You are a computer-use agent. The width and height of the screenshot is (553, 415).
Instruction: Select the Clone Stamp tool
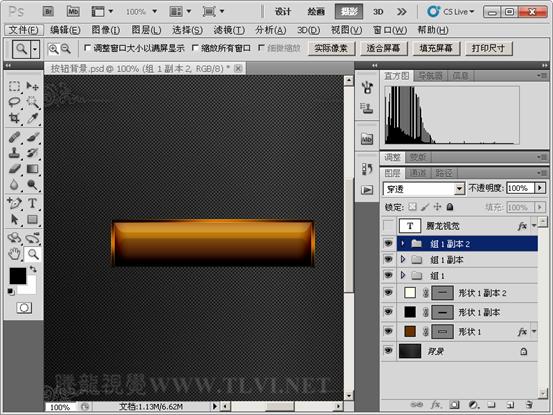[14, 153]
